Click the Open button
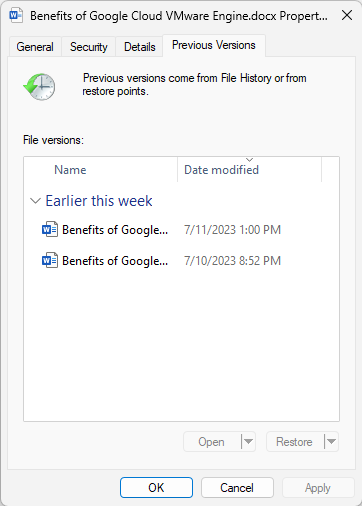 click(x=212, y=442)
